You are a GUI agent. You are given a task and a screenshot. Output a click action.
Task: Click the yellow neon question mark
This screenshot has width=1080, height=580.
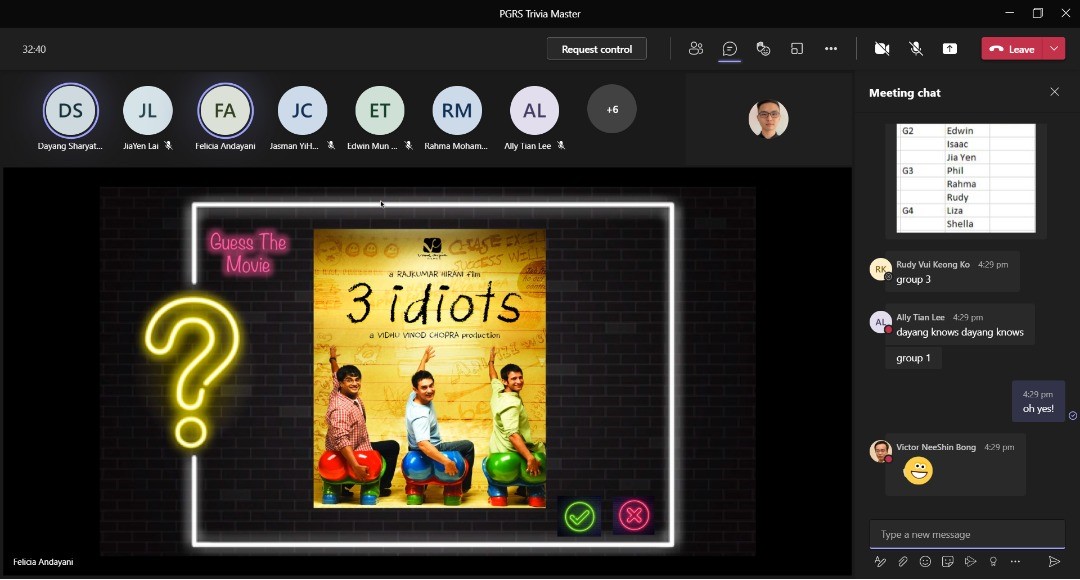(192, 372)
